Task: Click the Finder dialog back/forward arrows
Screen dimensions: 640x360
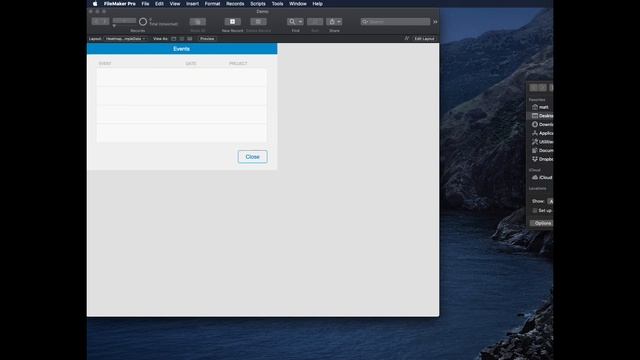Action: pos(538,88)
